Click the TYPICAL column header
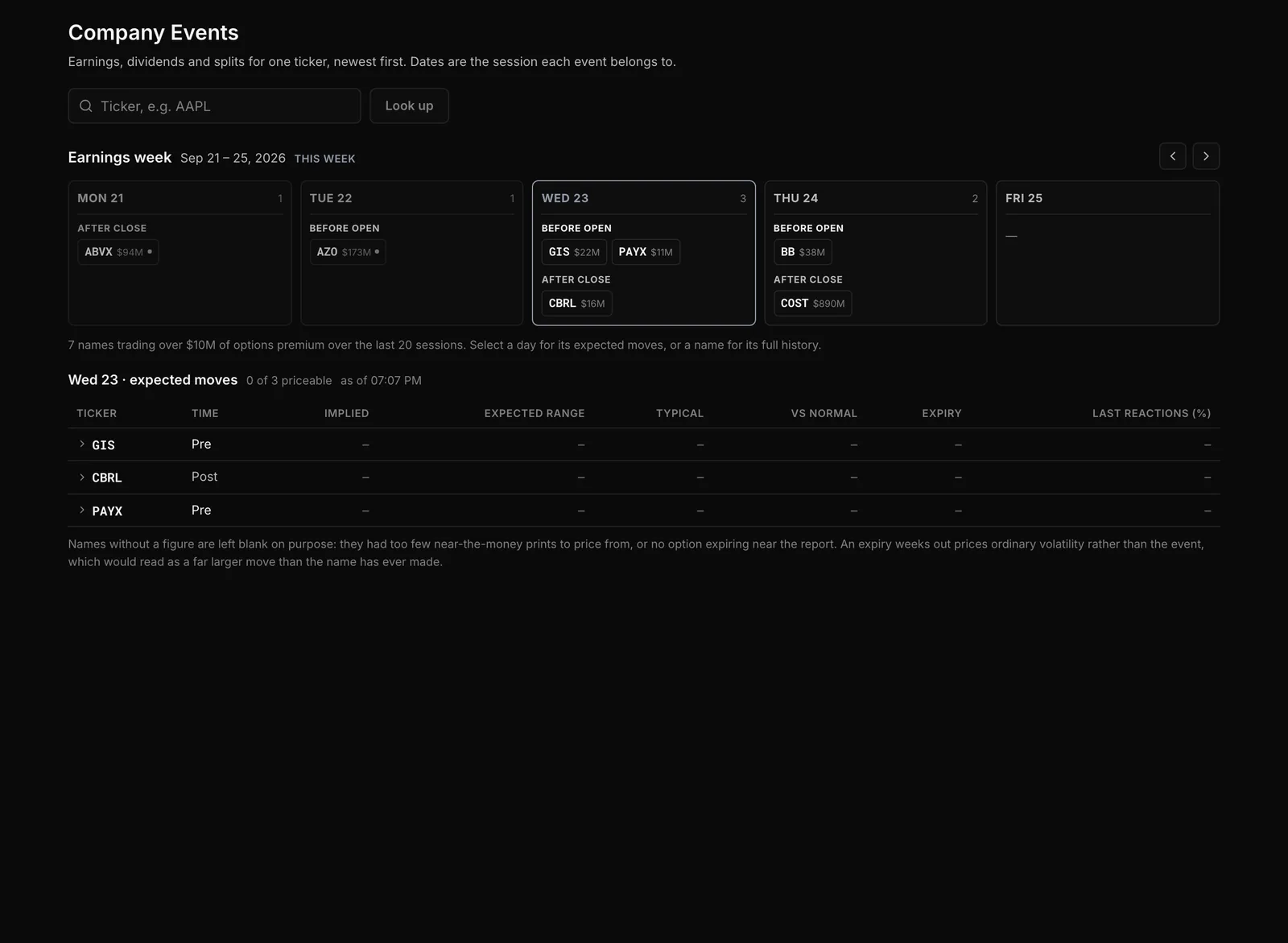1288x943 pixels. pyautogui.click(x=679, y=413)
